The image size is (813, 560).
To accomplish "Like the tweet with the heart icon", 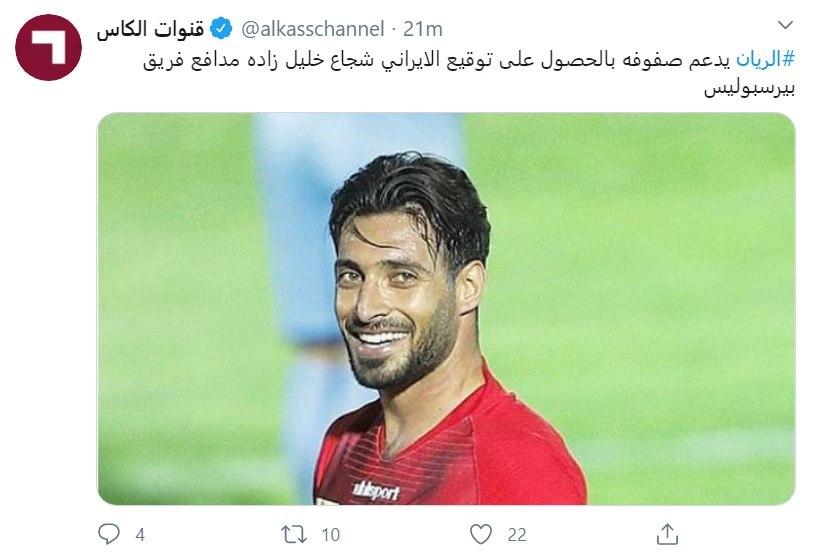I will (x=481, y=534).
